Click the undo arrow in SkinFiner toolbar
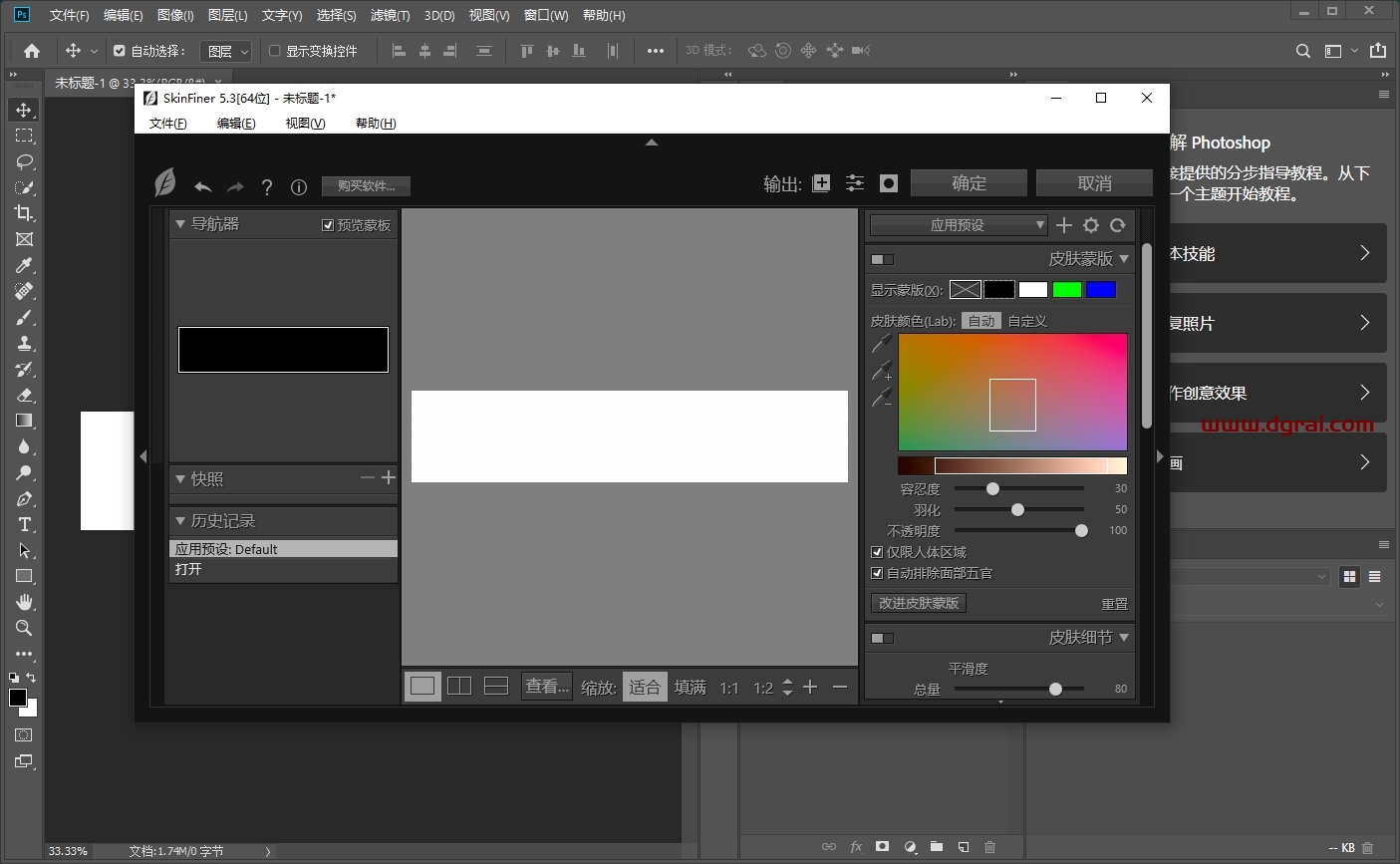The width and height of the screenshot is (1400, 864). click(x=203, y=186)
